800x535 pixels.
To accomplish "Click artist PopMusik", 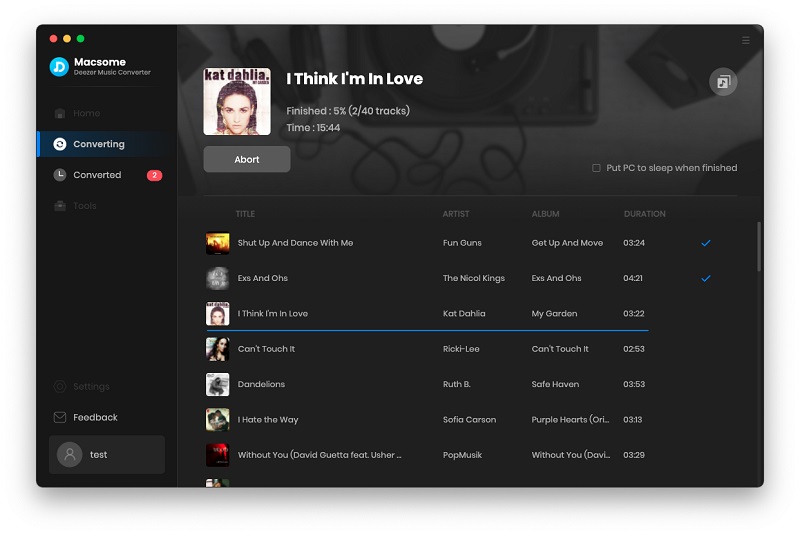I will [462, 455].
